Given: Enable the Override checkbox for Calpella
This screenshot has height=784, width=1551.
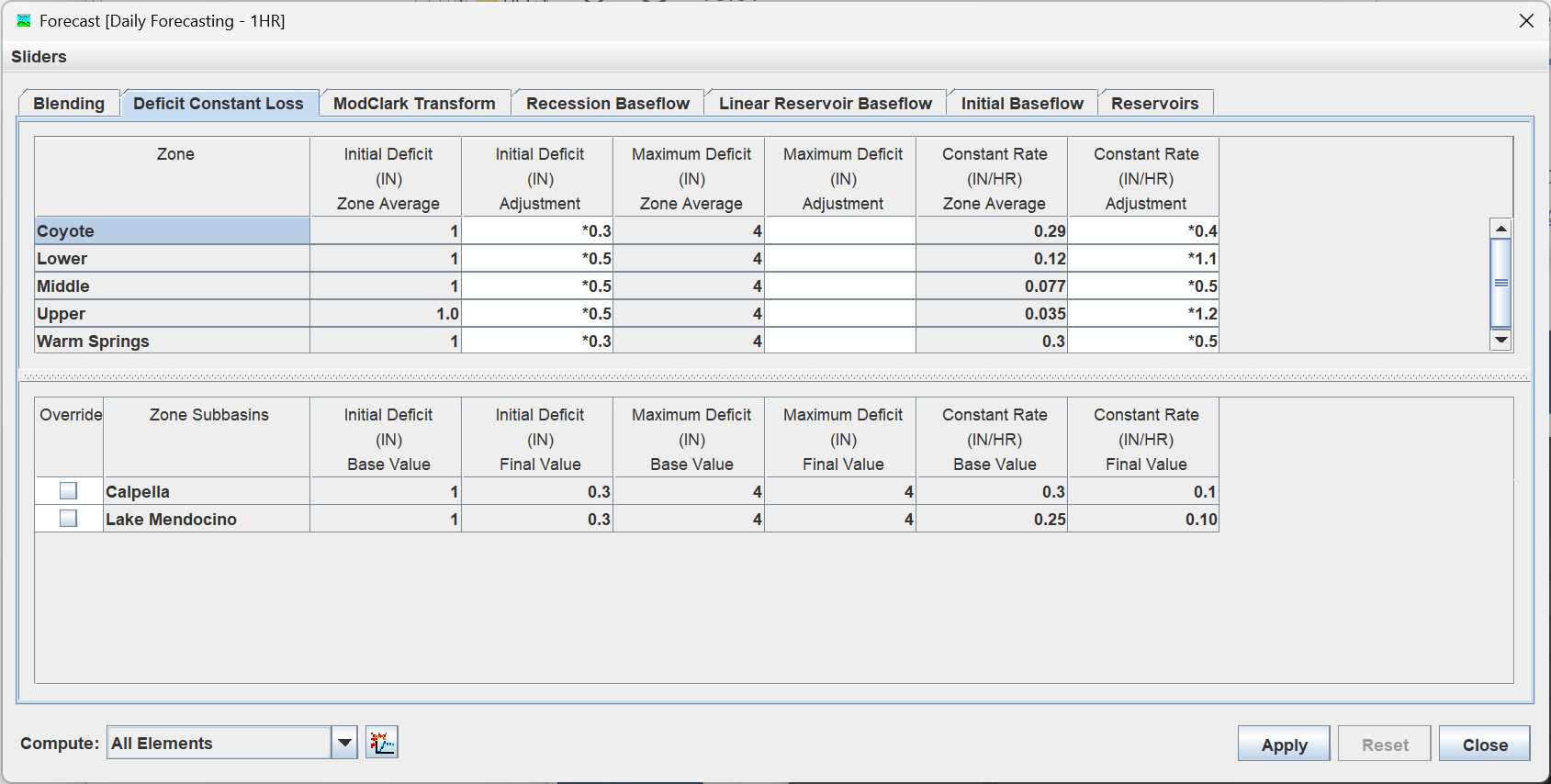Looking at the screenshot, I should coord(68,491).
